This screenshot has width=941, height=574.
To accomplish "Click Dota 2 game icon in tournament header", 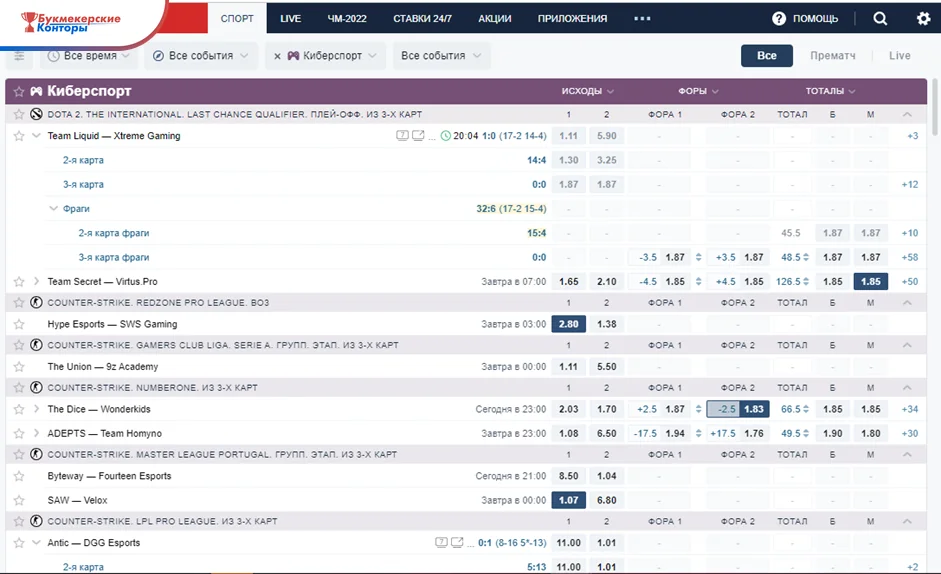I will click(36, 114).
